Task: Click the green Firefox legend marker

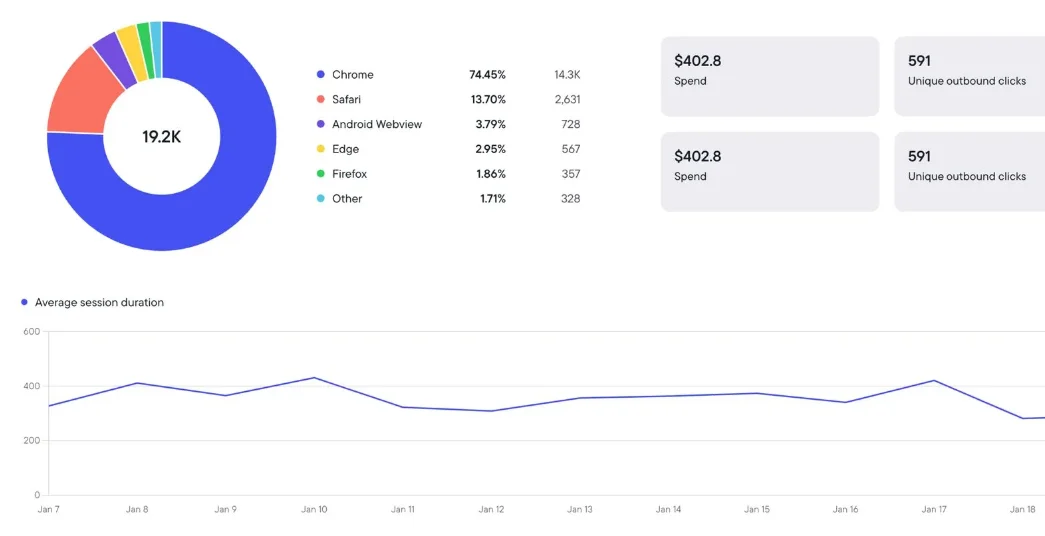Action: [320, 174]
